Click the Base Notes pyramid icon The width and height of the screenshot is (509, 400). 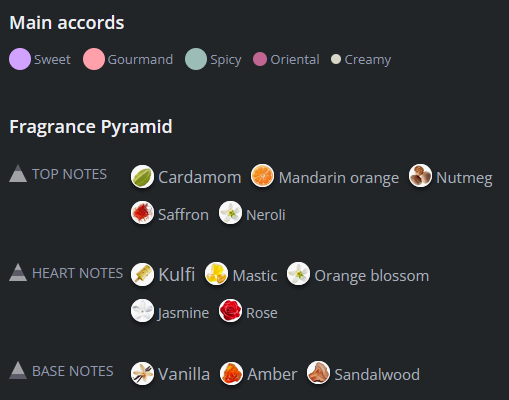(18, 370)
